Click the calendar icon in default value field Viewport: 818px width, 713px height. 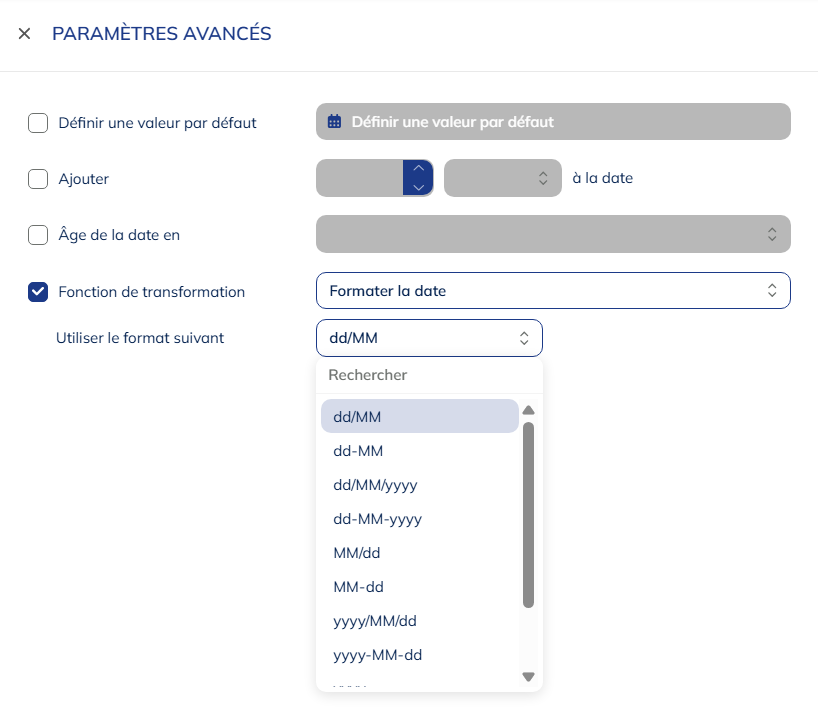[335, 122]
